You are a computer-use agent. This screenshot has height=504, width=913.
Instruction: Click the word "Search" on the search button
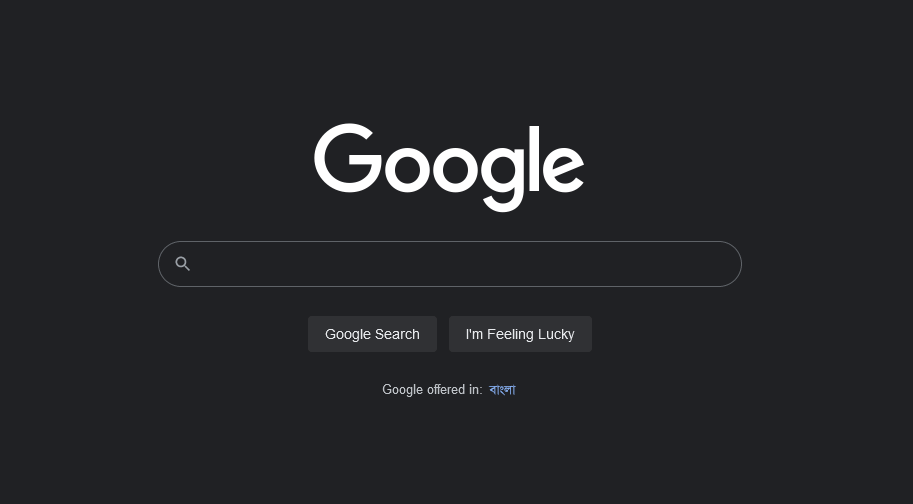tap(397, 334)
